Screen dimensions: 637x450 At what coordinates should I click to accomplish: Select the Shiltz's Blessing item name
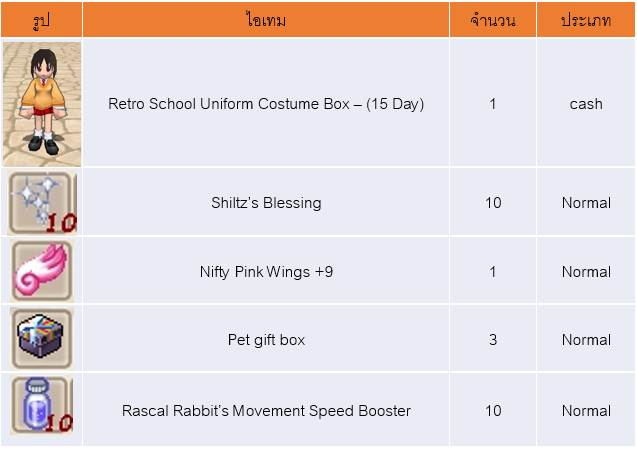[266, 203]
